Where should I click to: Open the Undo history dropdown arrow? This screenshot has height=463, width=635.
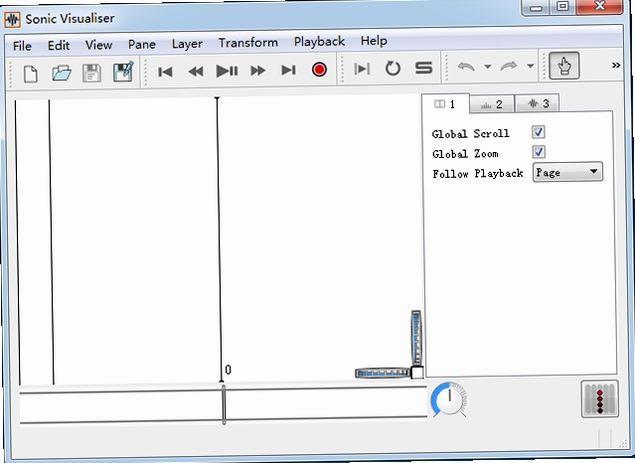tap(488, 66)
